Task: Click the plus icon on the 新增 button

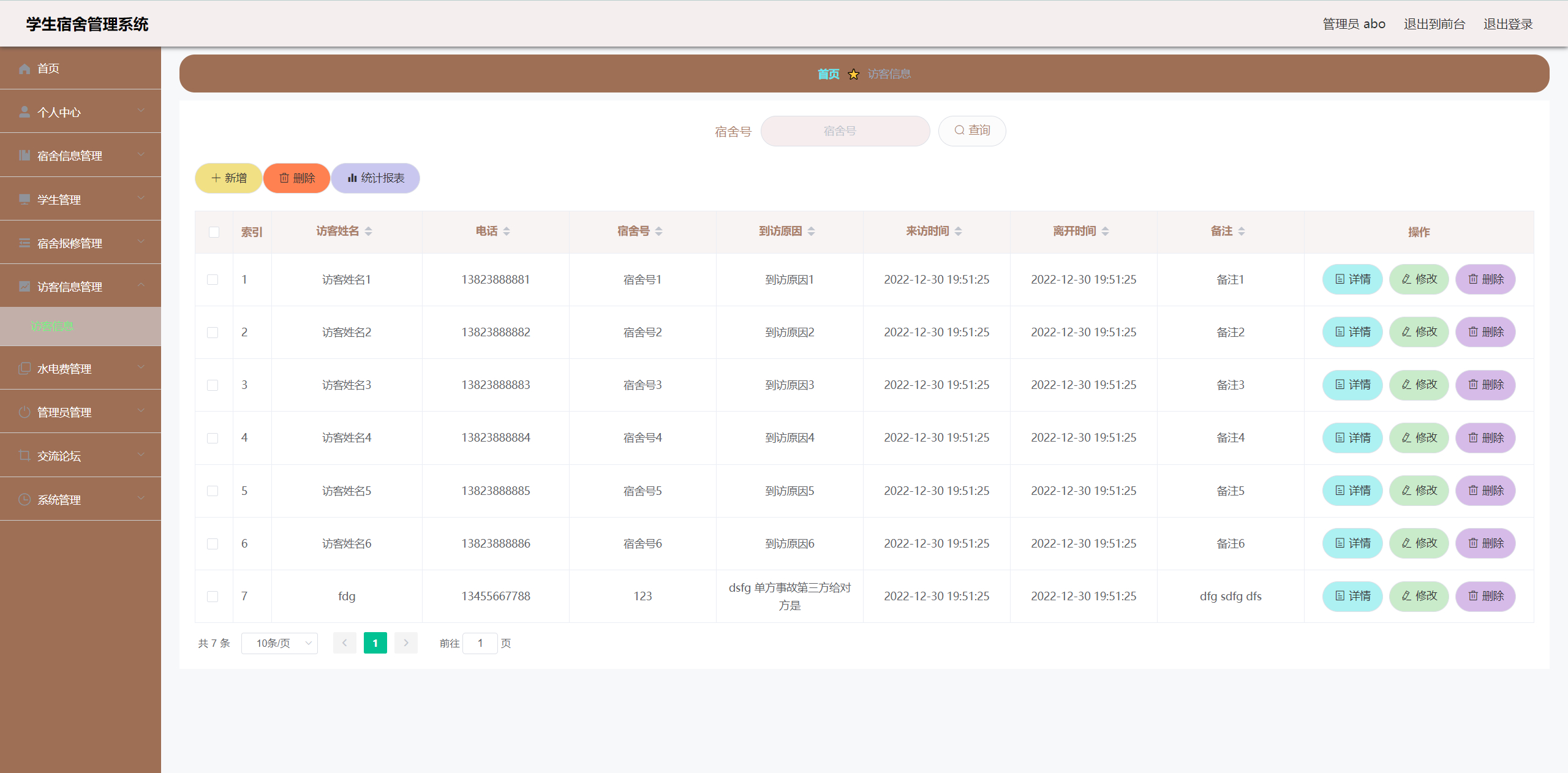Action: tap(216, 178)
